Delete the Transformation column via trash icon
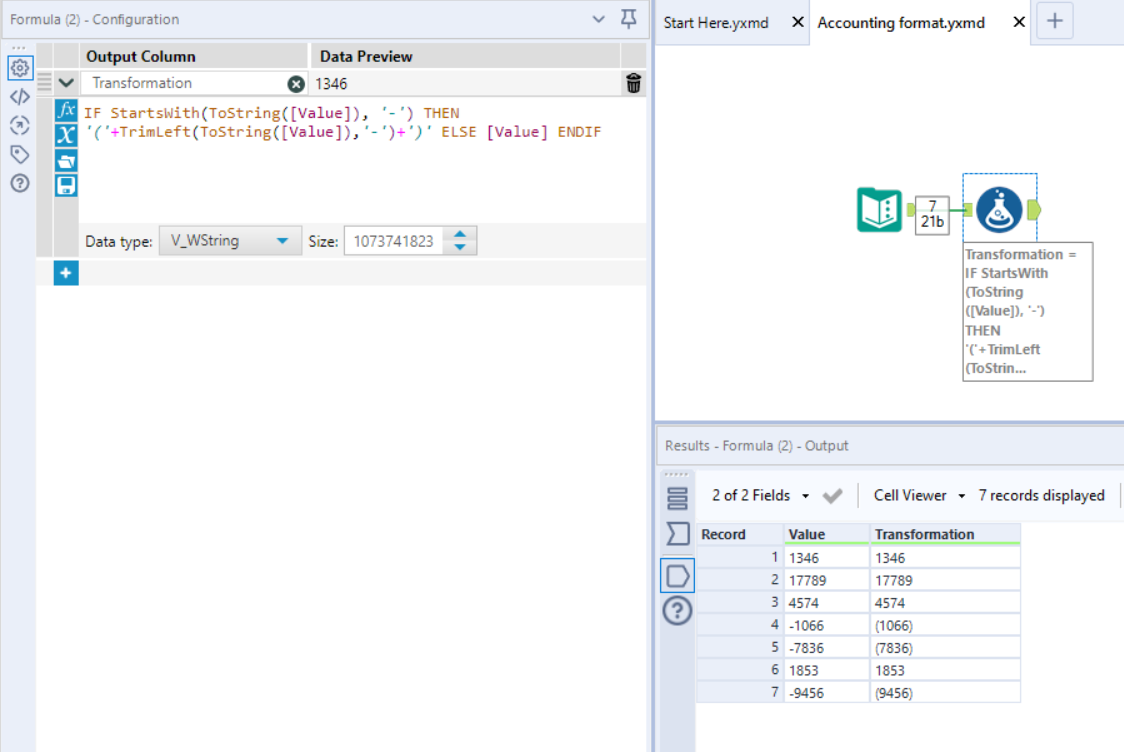 [633, 84]
